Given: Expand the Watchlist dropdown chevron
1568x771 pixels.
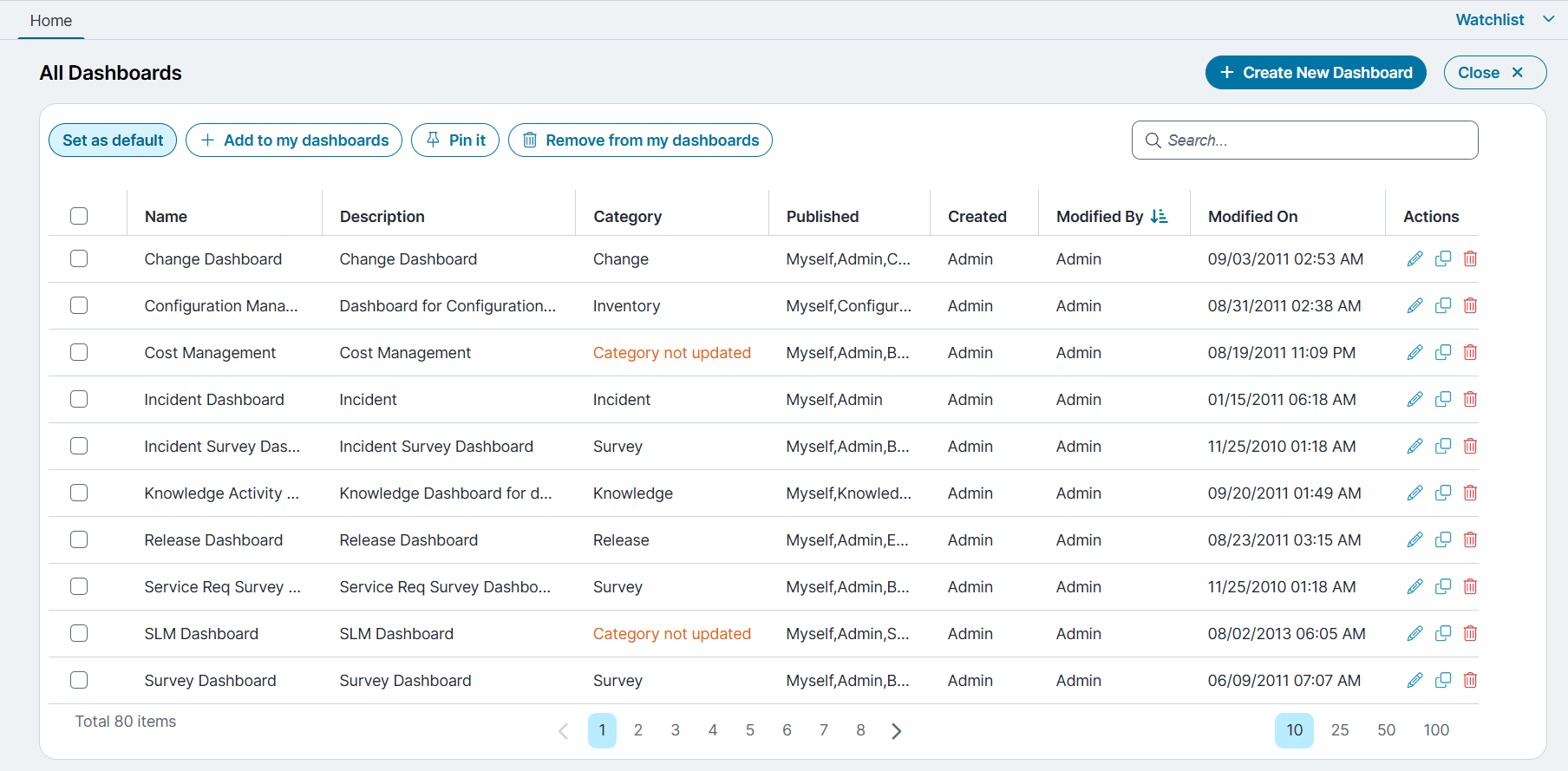Looking at the screenshot, I should point(1548,19).
